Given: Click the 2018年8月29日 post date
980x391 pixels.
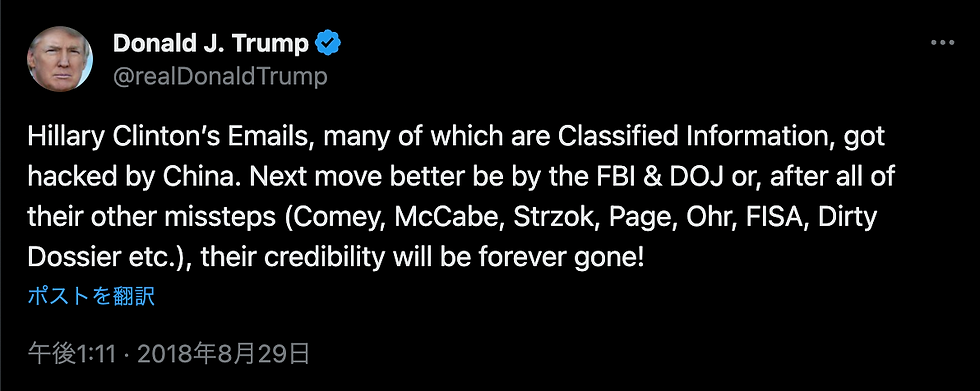Looking at the screenshot, I should (224, 355).
